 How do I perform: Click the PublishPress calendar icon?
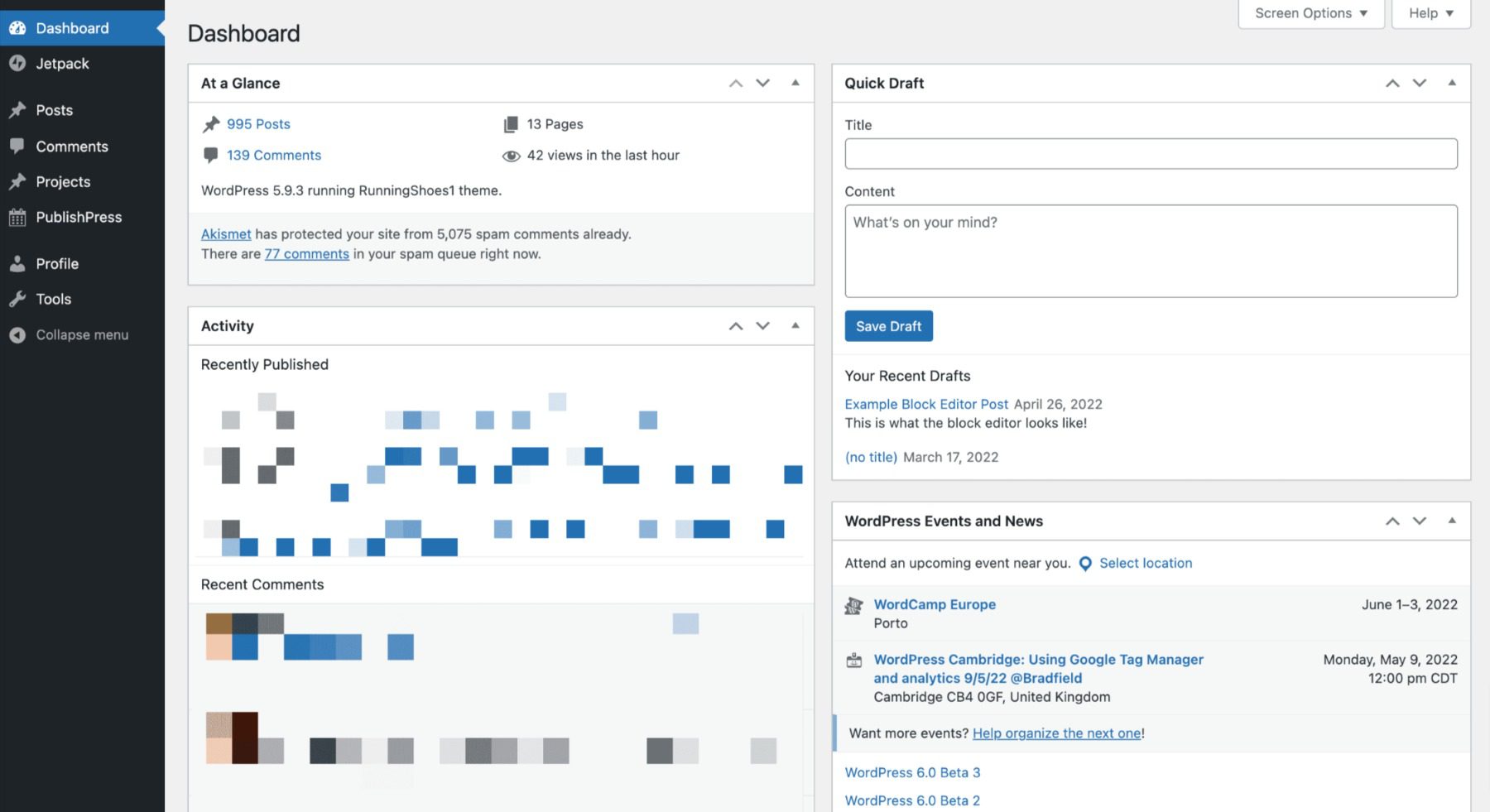(x=17, y=217)
